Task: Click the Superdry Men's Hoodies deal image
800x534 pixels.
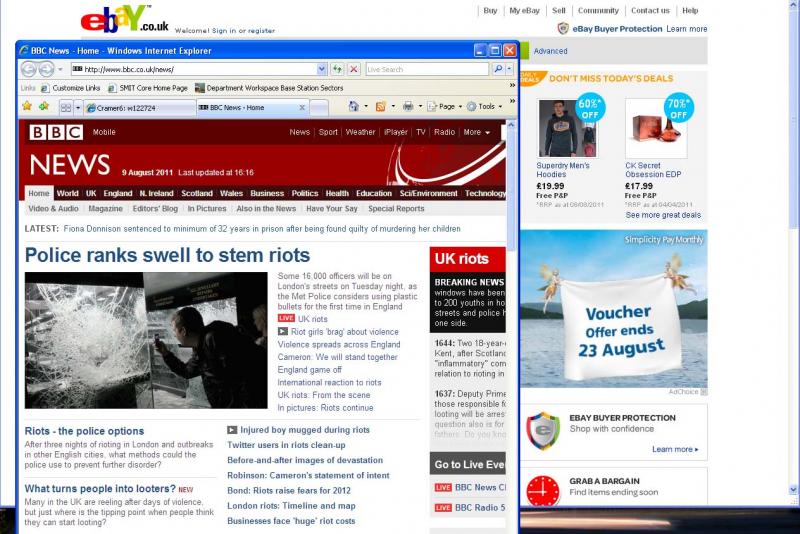Action: click(567, 128)
